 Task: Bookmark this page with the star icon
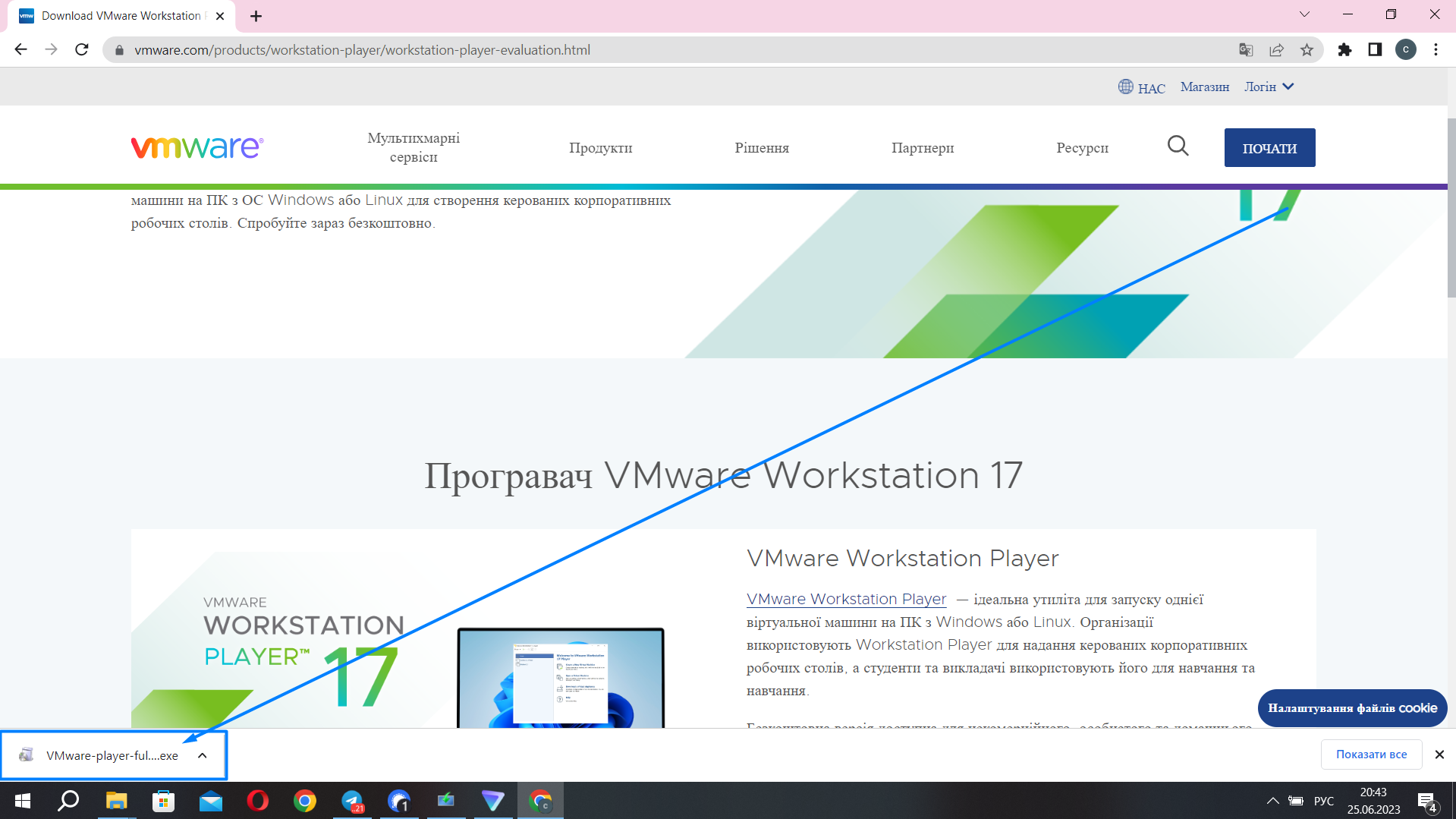pyautogui.click(x=1307, y=50)
